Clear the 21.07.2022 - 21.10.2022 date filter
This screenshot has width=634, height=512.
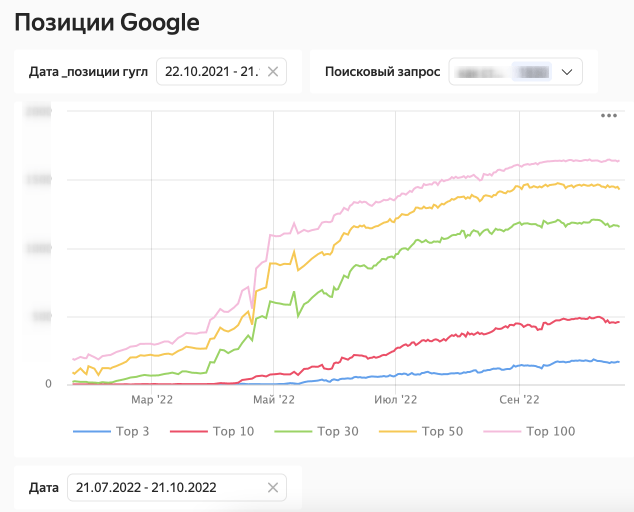click(273, 488)
